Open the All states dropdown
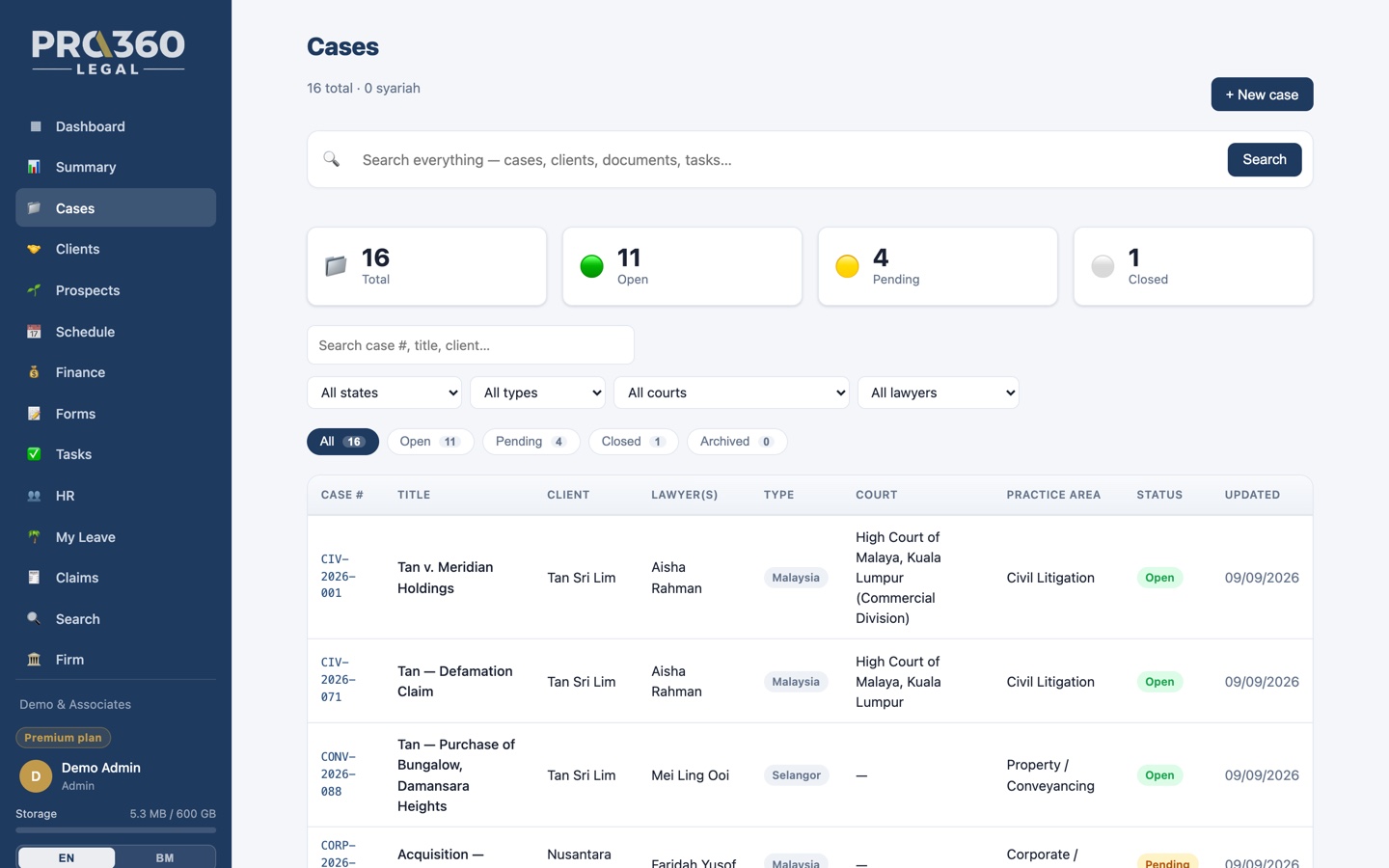 385,393
